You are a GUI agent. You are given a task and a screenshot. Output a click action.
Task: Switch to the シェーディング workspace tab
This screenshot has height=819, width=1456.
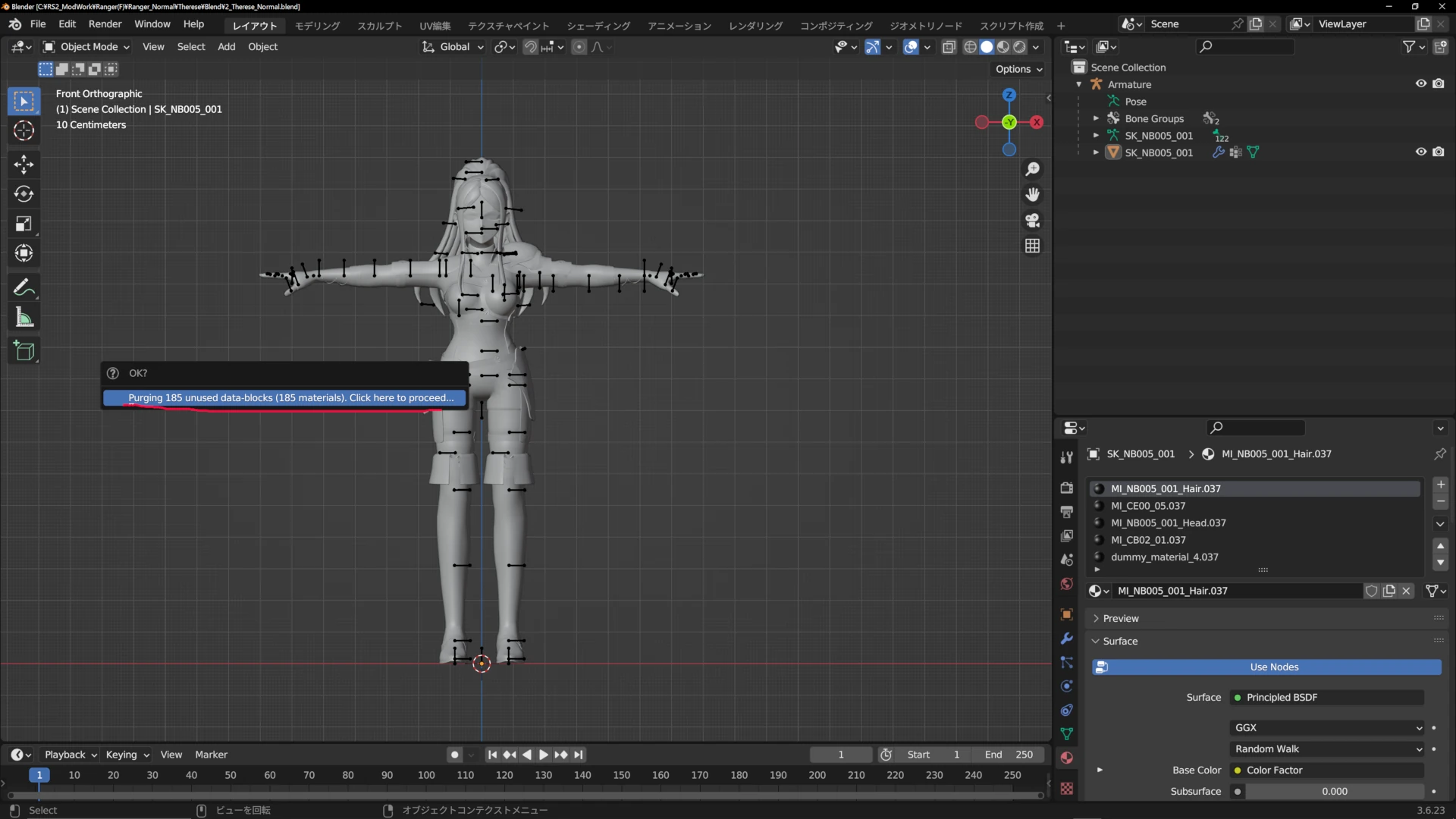(598, 26)
